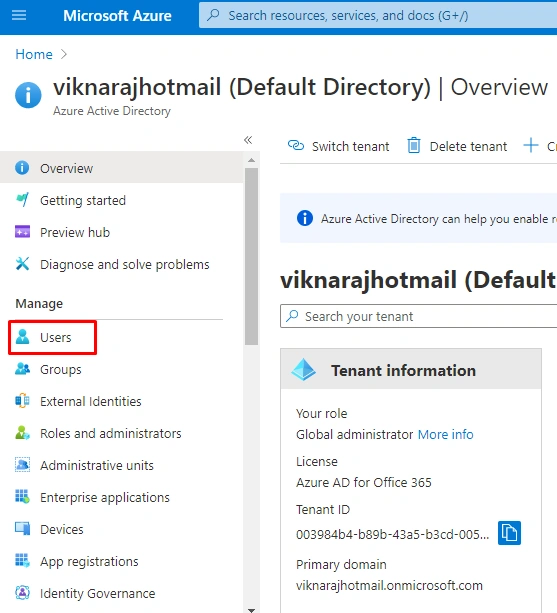
Task: Click the App registrations icon
Action: (22, 561)
